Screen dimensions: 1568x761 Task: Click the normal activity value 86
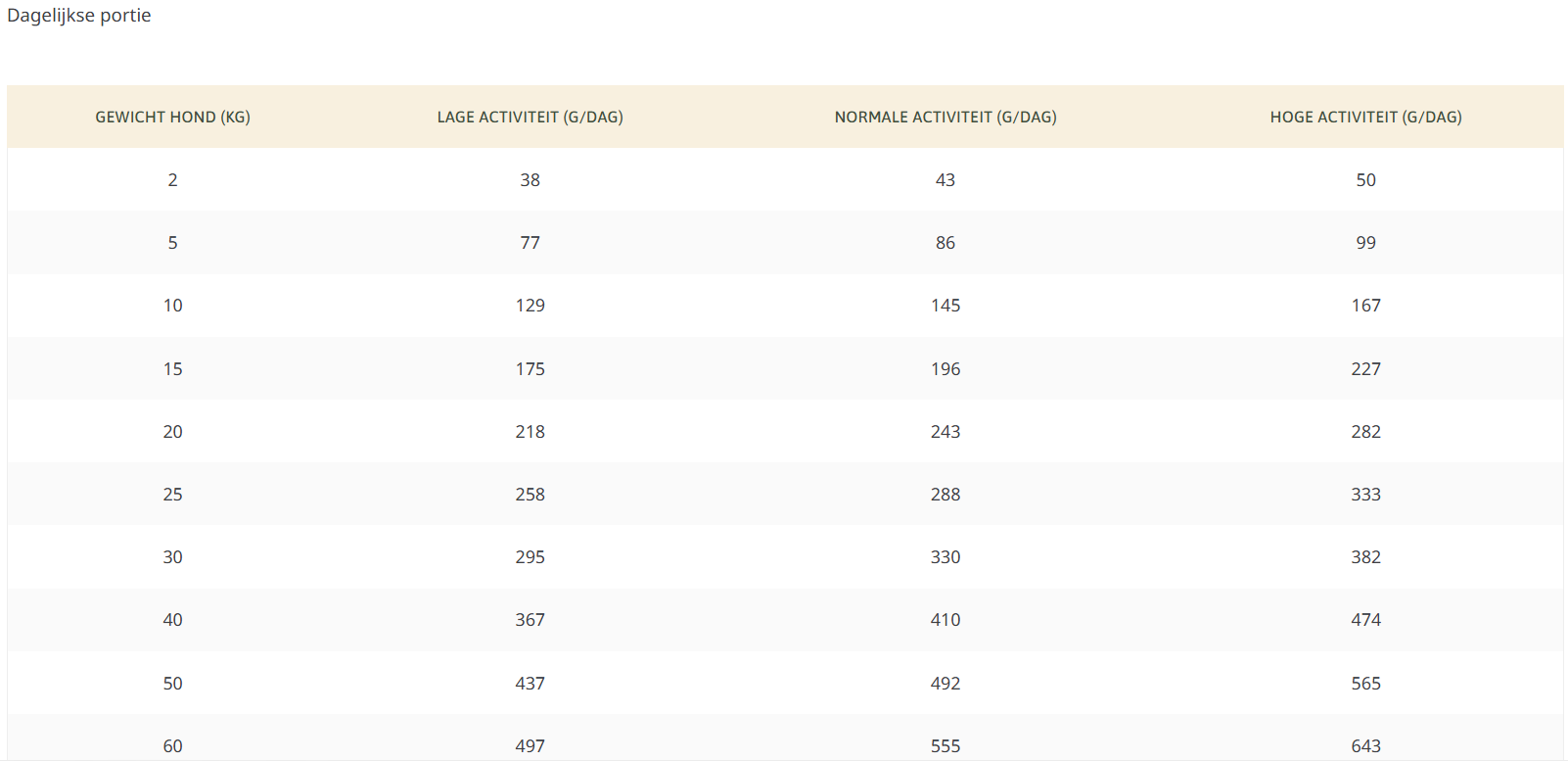click(945, 243)
